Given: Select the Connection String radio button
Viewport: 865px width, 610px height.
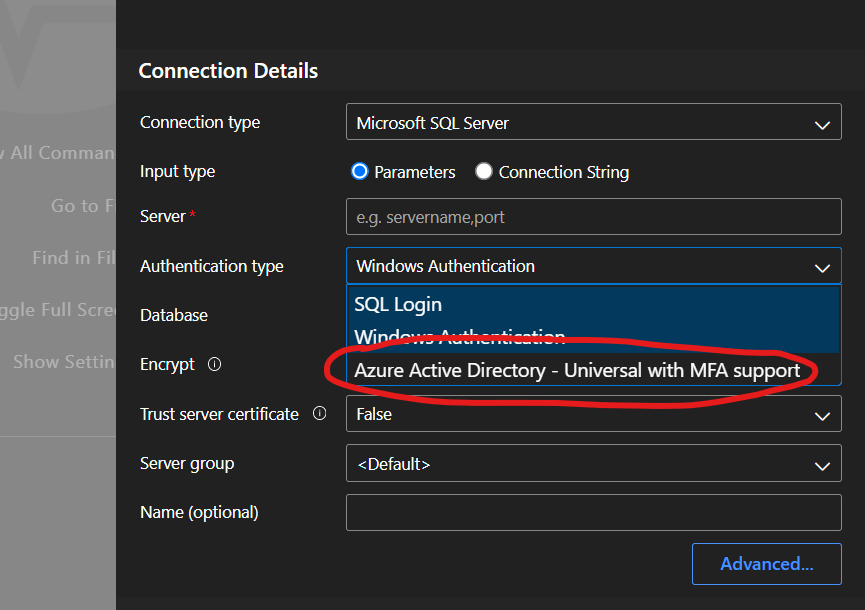Looking at the screenshot, I should click(x=484, y=172).
